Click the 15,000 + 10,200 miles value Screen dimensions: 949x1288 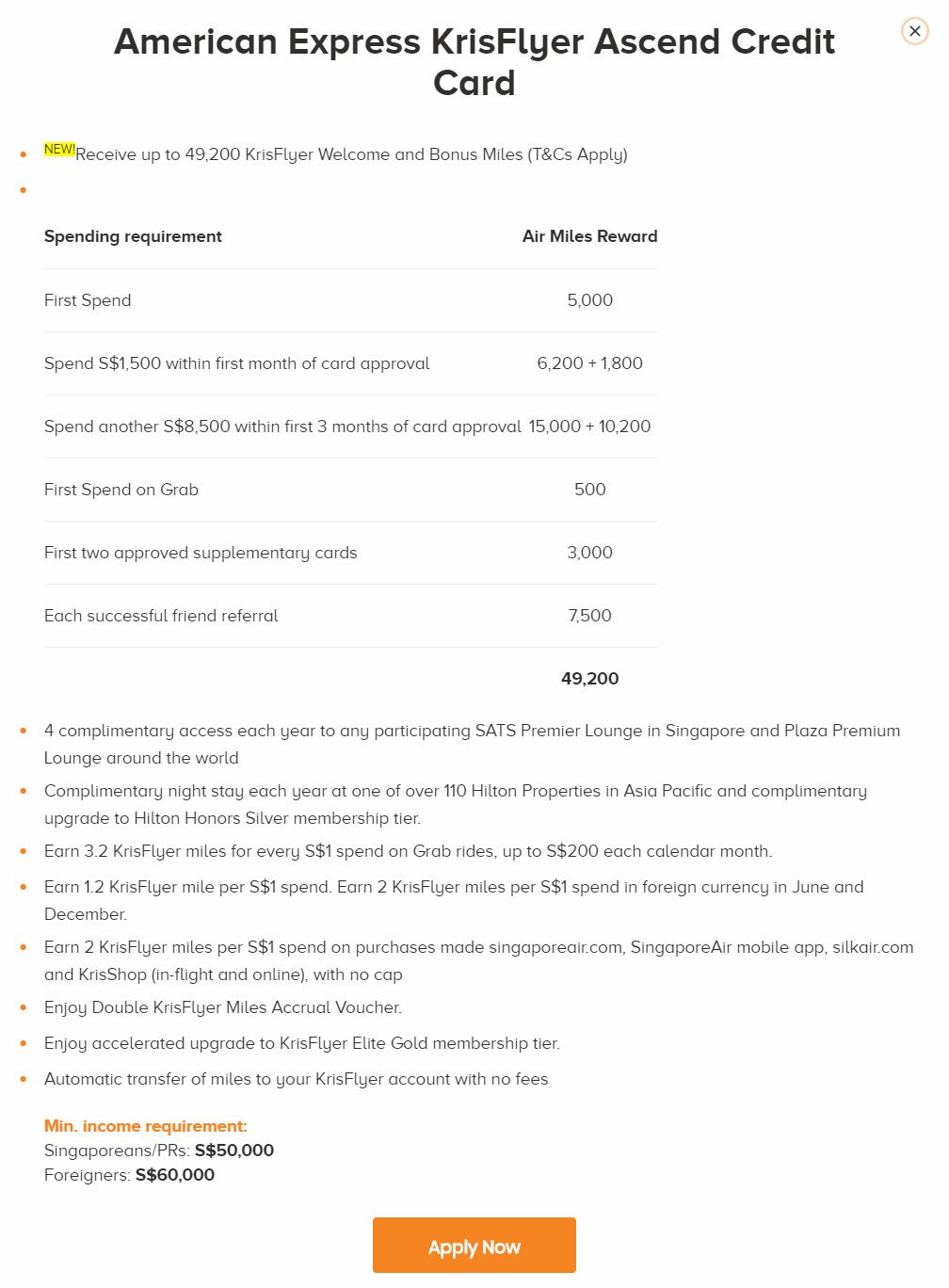pos(589,427)
